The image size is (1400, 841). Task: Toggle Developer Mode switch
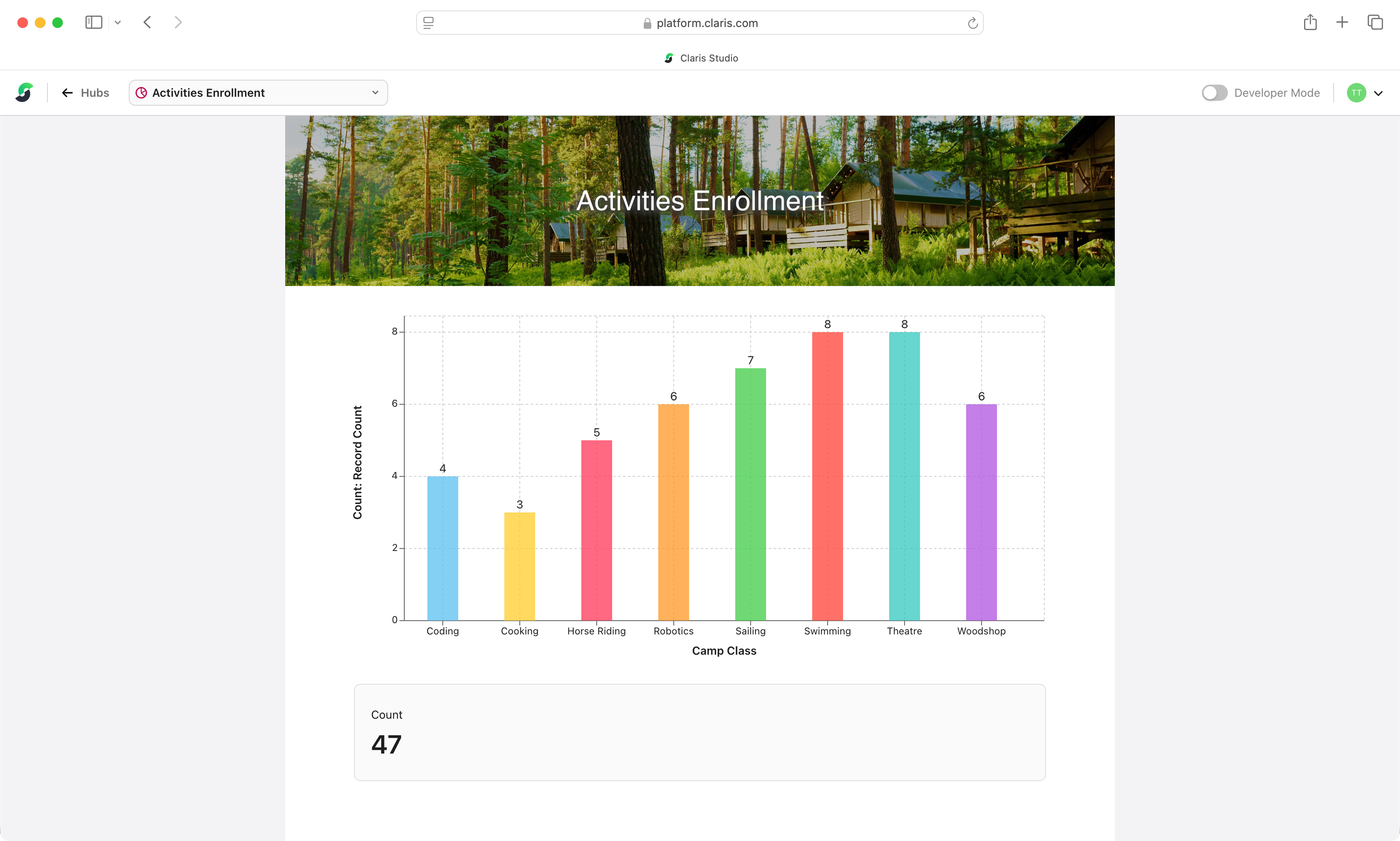click(x=1214, y=92)
